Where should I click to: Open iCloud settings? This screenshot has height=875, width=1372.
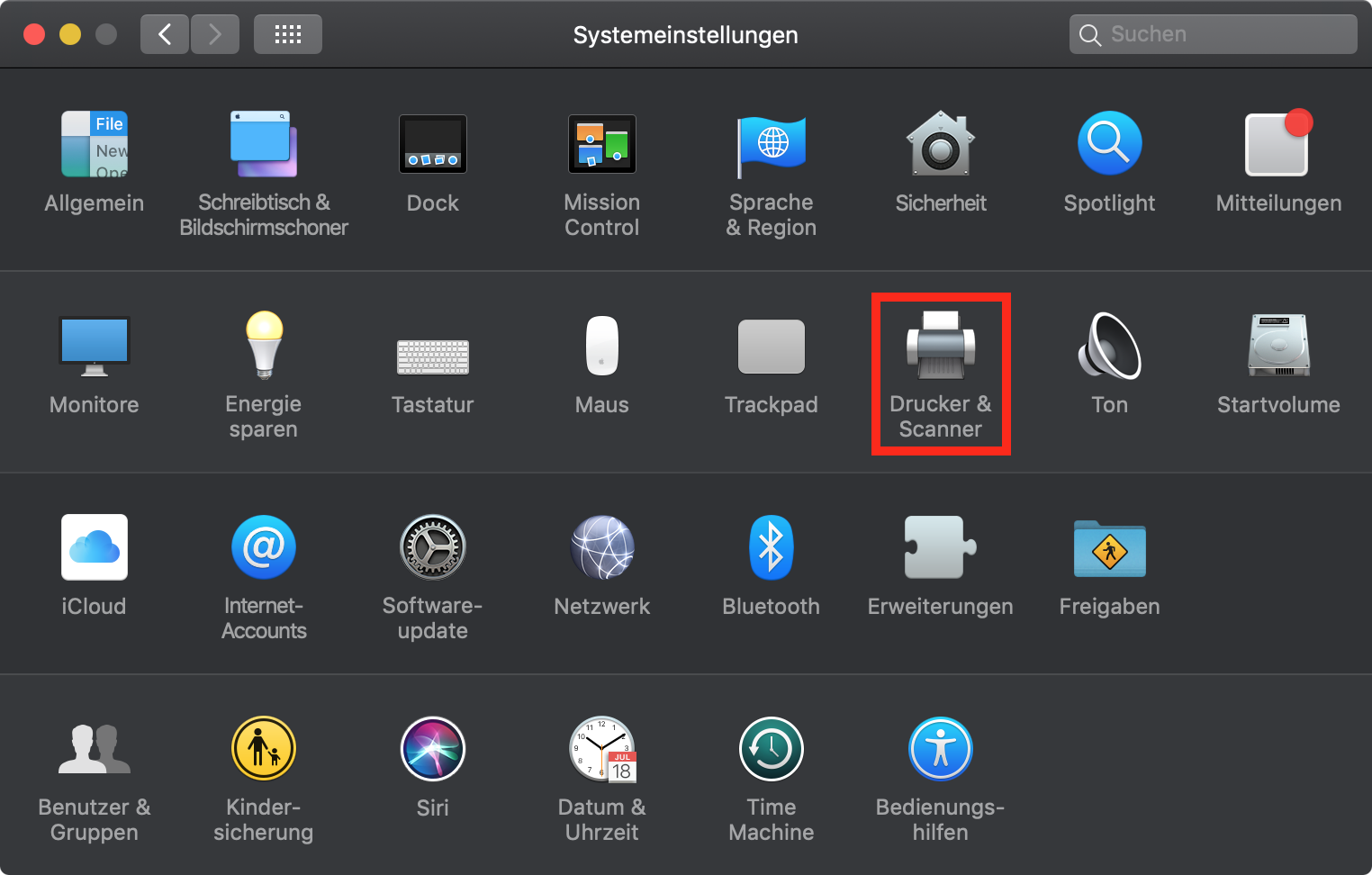pyautogui.click(x=95, y=547)
